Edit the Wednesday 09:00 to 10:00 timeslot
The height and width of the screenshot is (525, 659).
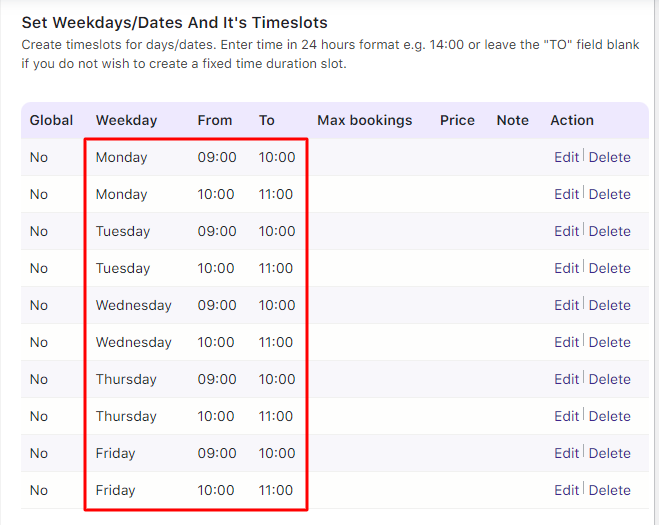click(x=566, y=305)
